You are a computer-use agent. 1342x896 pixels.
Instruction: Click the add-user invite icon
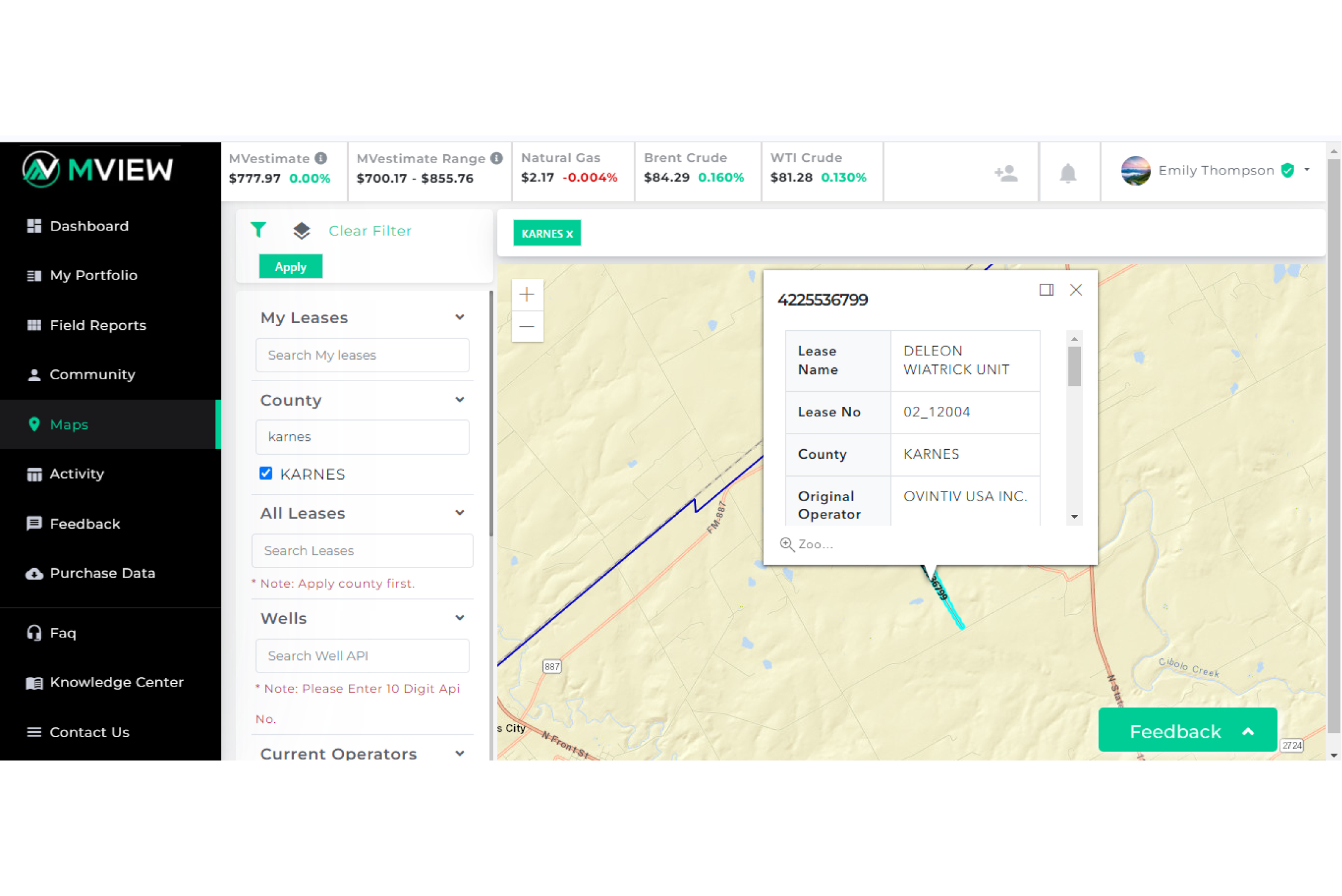click(x=1006, y=172)
